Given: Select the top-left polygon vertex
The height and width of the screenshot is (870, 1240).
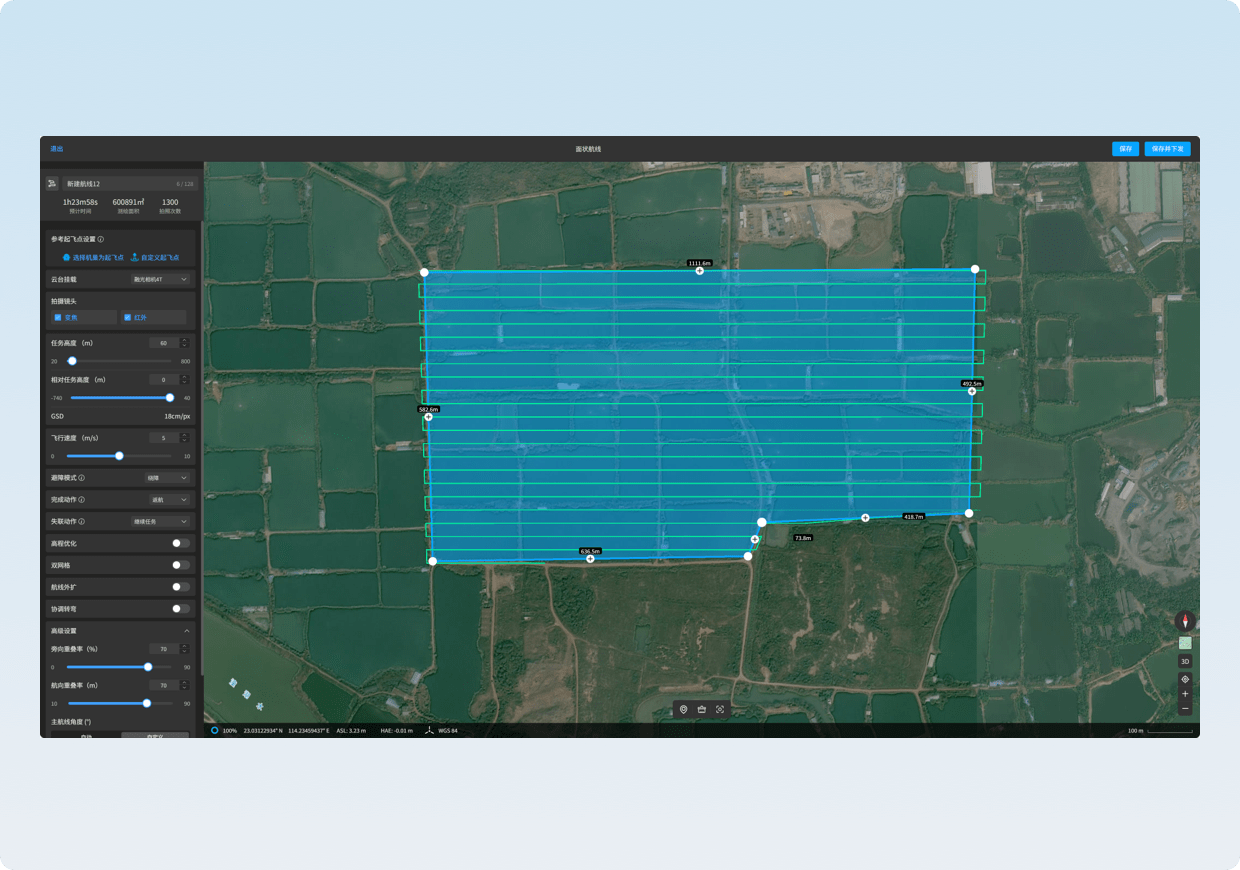Looking at the screenshot, I should (x=425, y=272).
